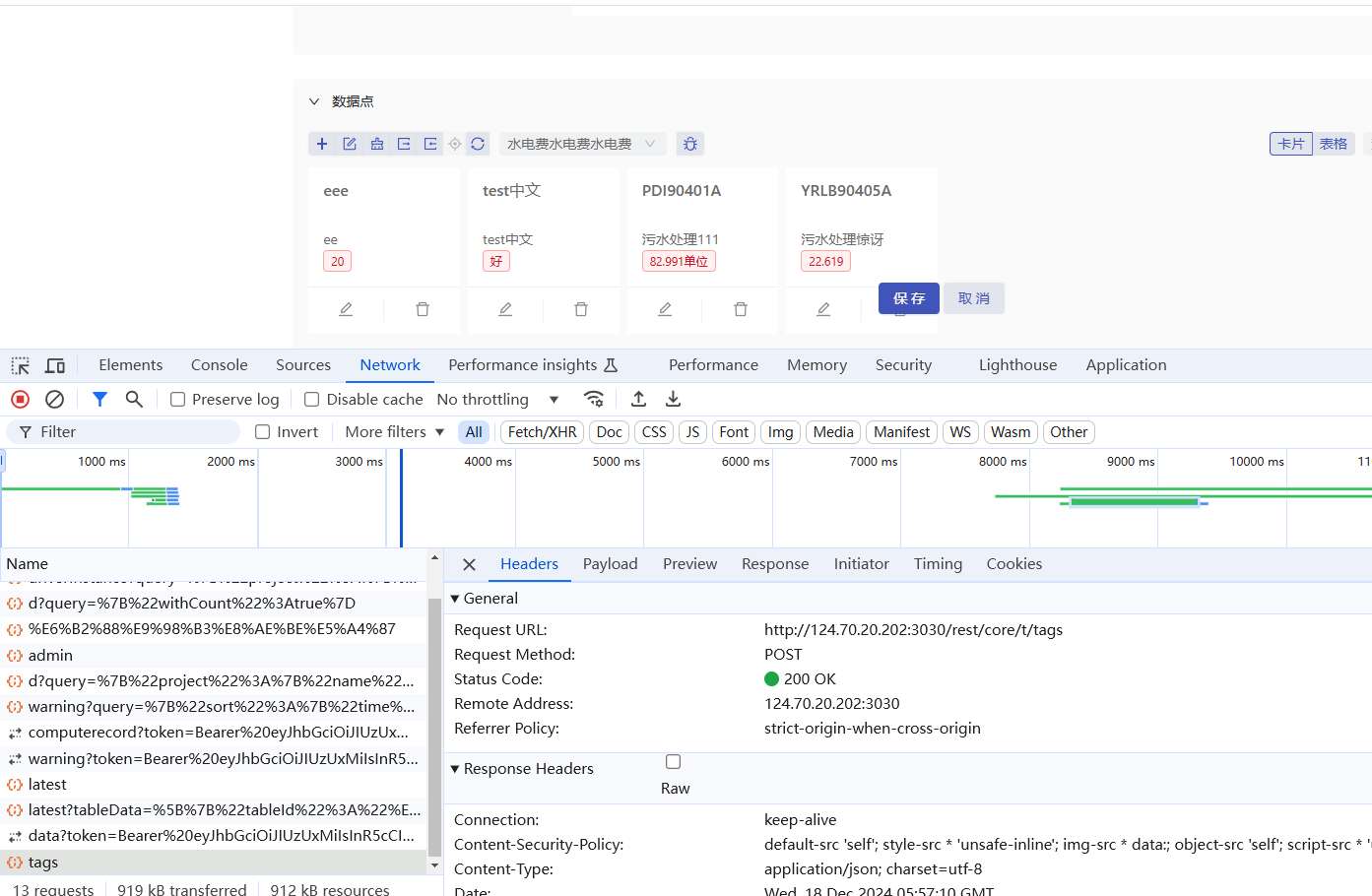Viewport: 1372px width, 896px height.
Task: Select the tags request row
Action: click(214, 863)
